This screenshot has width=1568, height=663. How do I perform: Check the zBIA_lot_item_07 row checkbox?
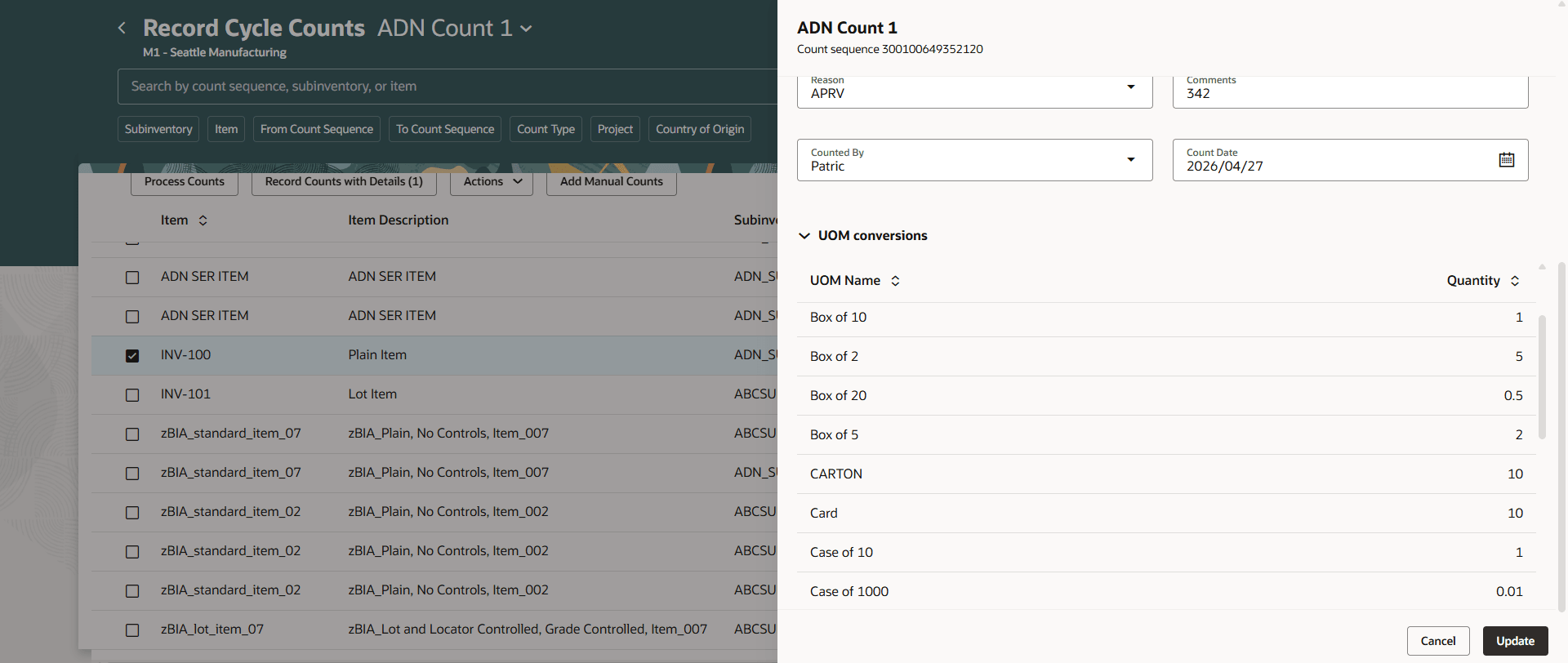click(132, 630)
